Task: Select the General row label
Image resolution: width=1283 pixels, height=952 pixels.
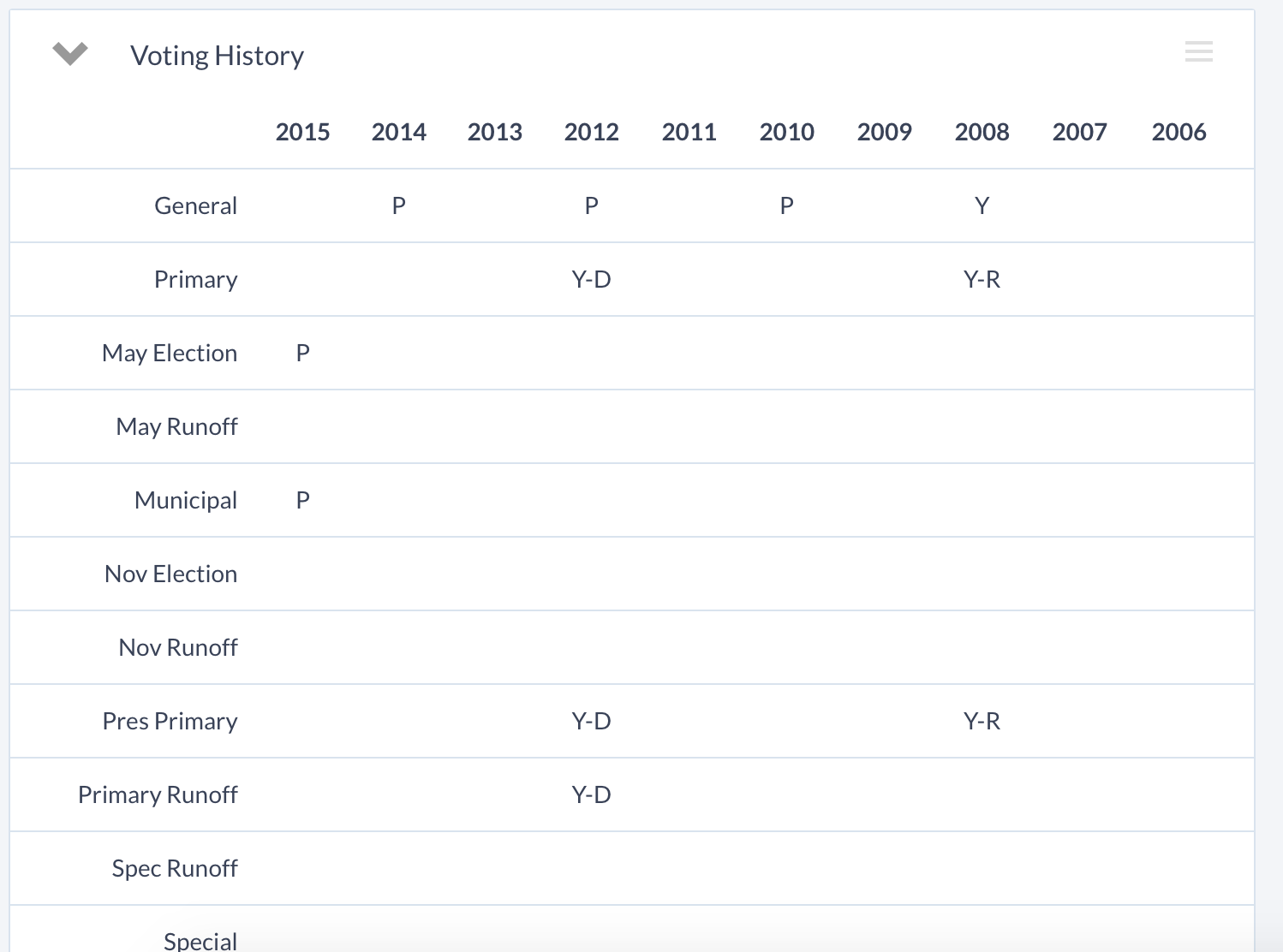Action: [x=195, y=205]
